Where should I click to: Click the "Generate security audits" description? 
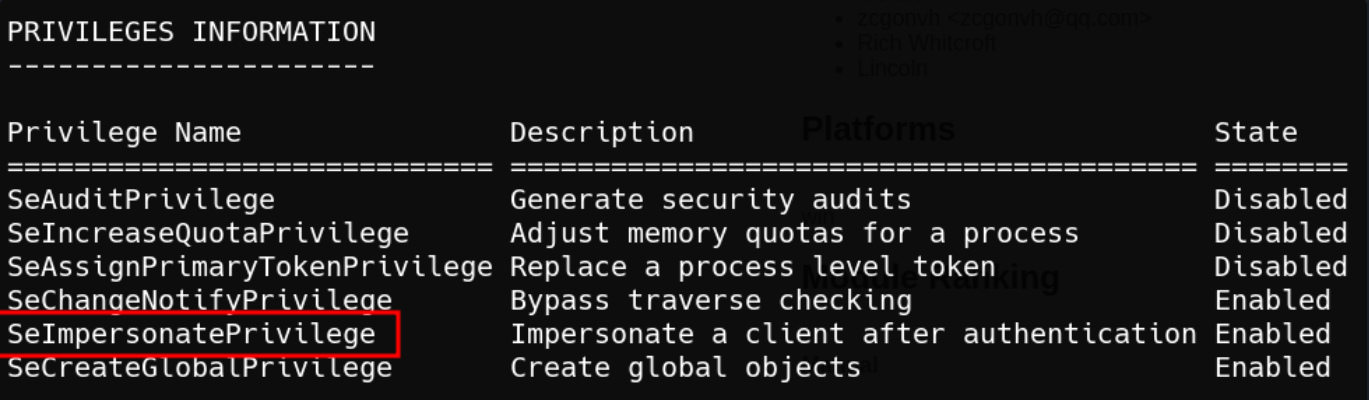click(x=710, y=200)
